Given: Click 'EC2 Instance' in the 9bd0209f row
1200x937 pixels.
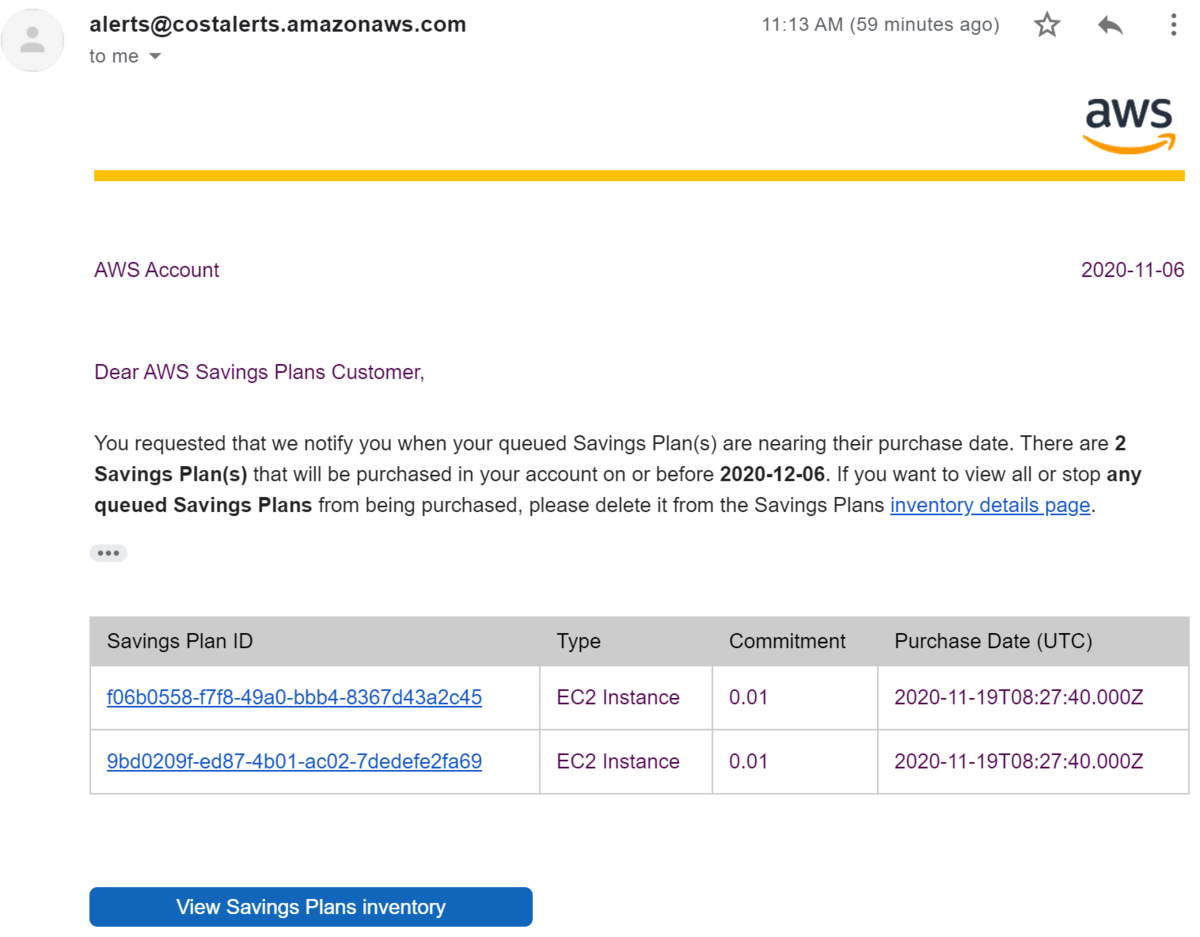Looking at the screenshot, I should tap(618, 761).
